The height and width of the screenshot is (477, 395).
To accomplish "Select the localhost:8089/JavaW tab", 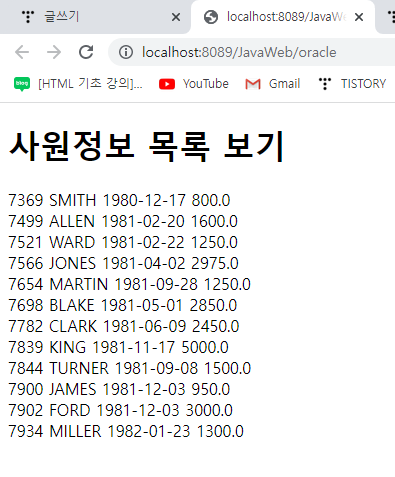I will point(283,17).
